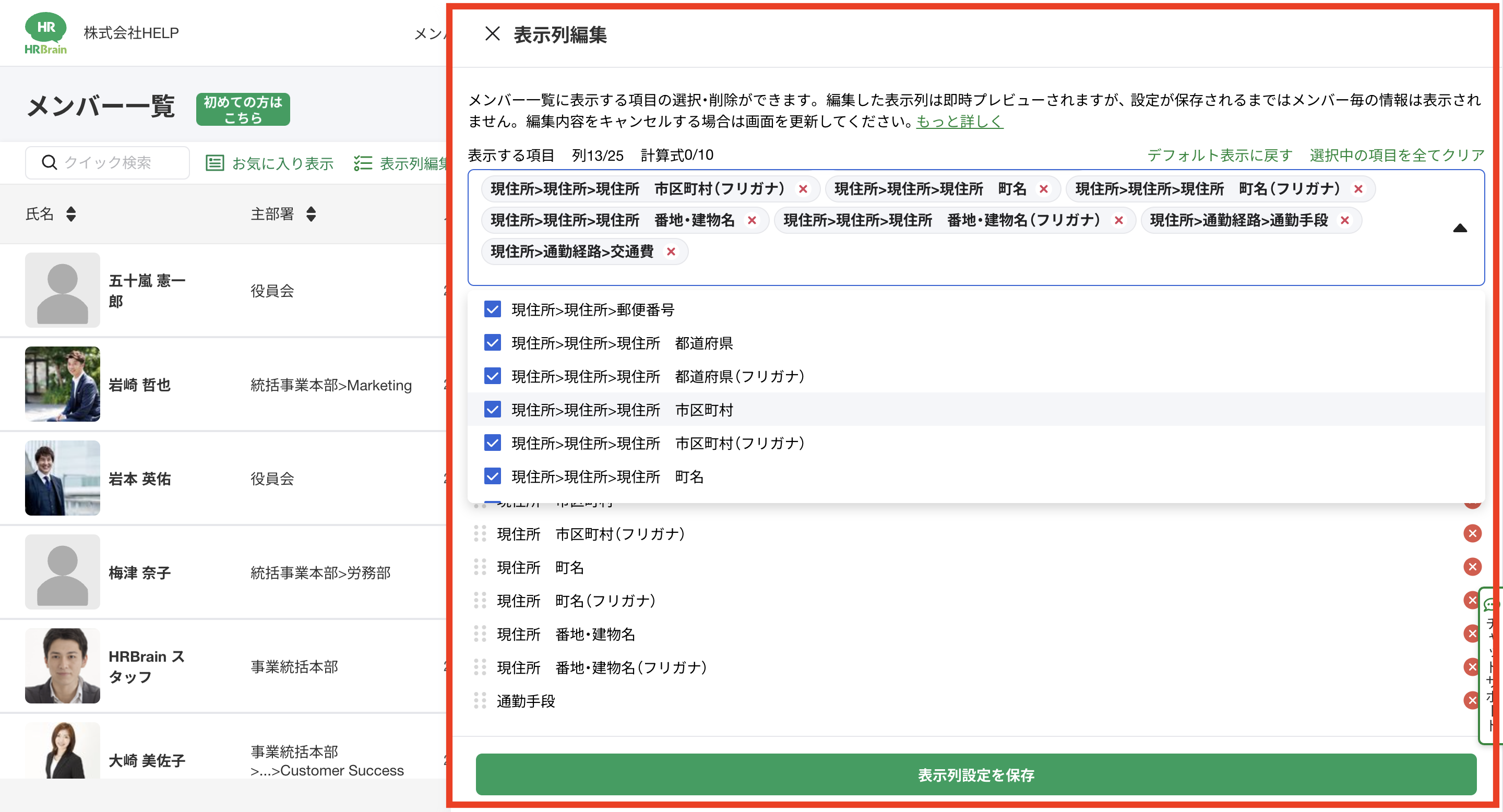Grab drag handle of 現住所 市区町村(フリガナ) row

(x=480, y=534)
